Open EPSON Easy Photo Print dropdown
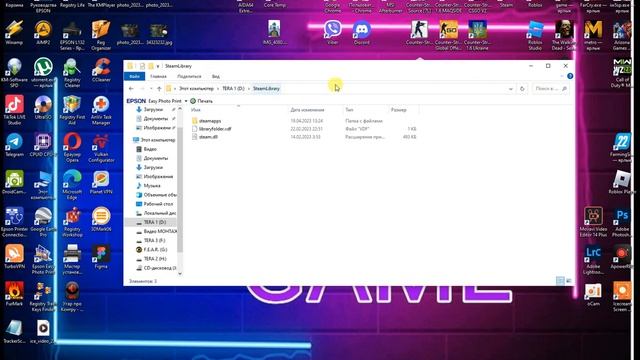The image size is (640, 360). click(x=186, y=101)
